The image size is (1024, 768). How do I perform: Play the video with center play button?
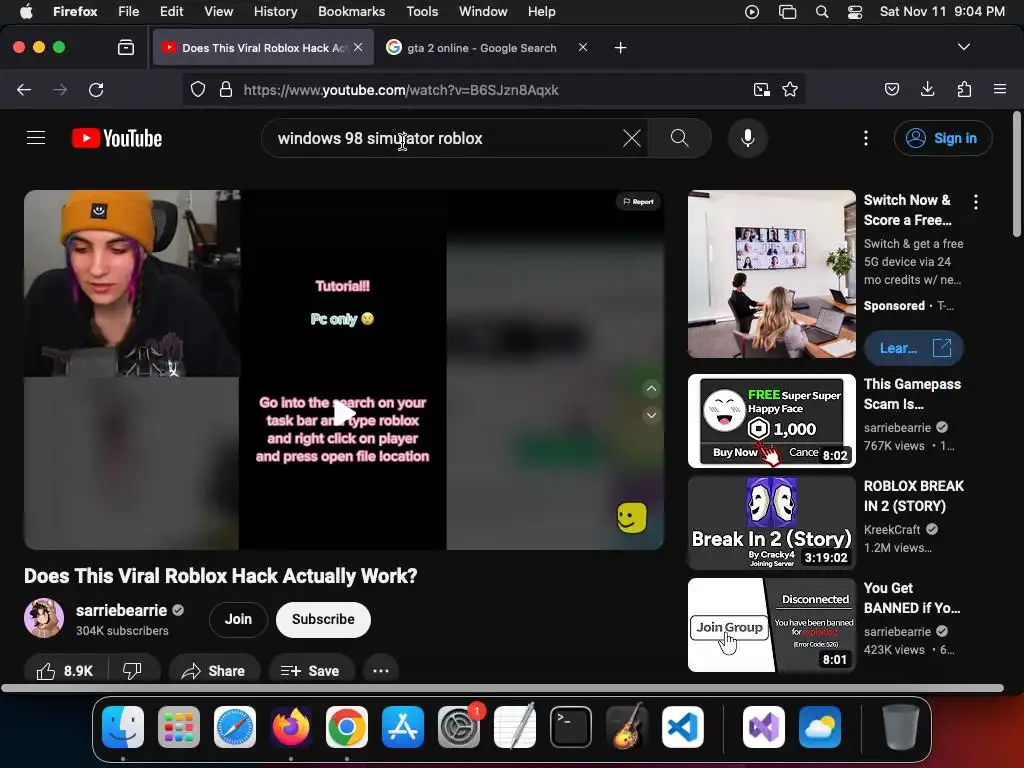344,413
